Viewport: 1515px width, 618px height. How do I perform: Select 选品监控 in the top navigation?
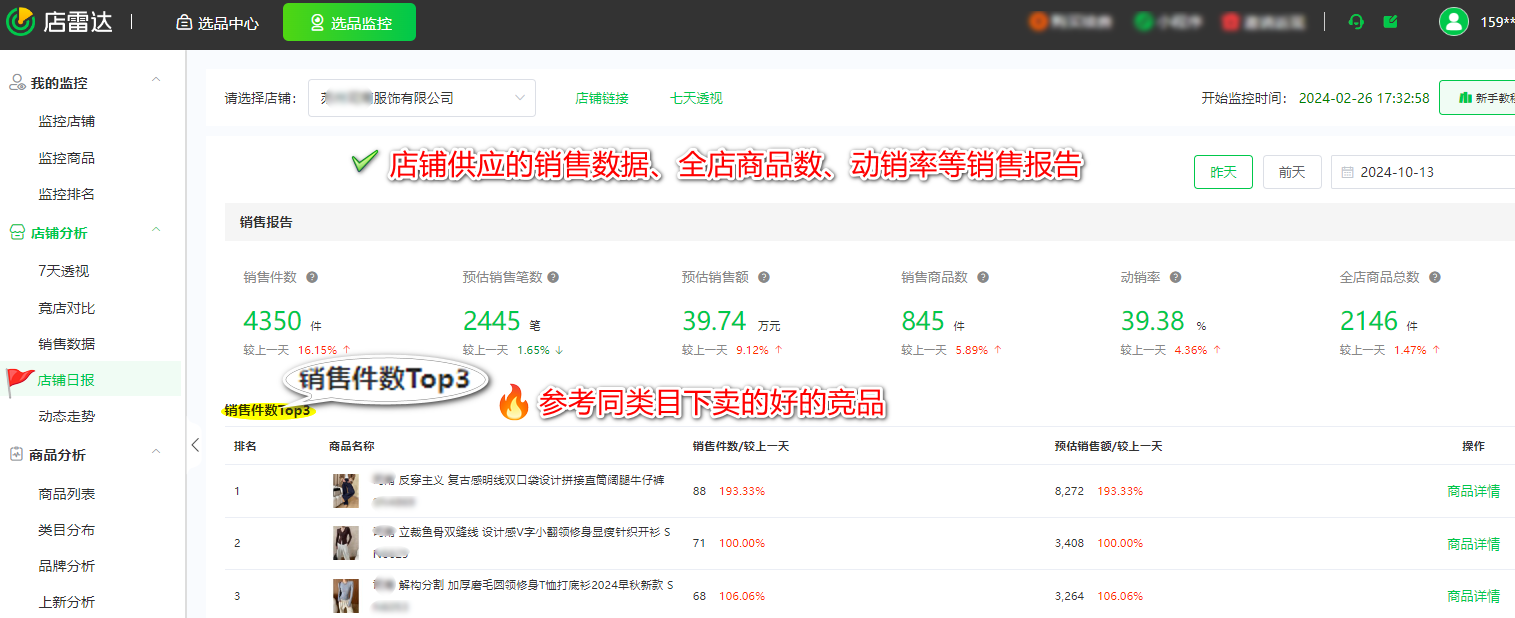coord(349,21)
